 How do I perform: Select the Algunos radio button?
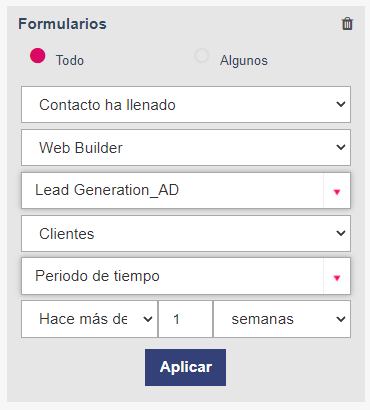[202, 55]
